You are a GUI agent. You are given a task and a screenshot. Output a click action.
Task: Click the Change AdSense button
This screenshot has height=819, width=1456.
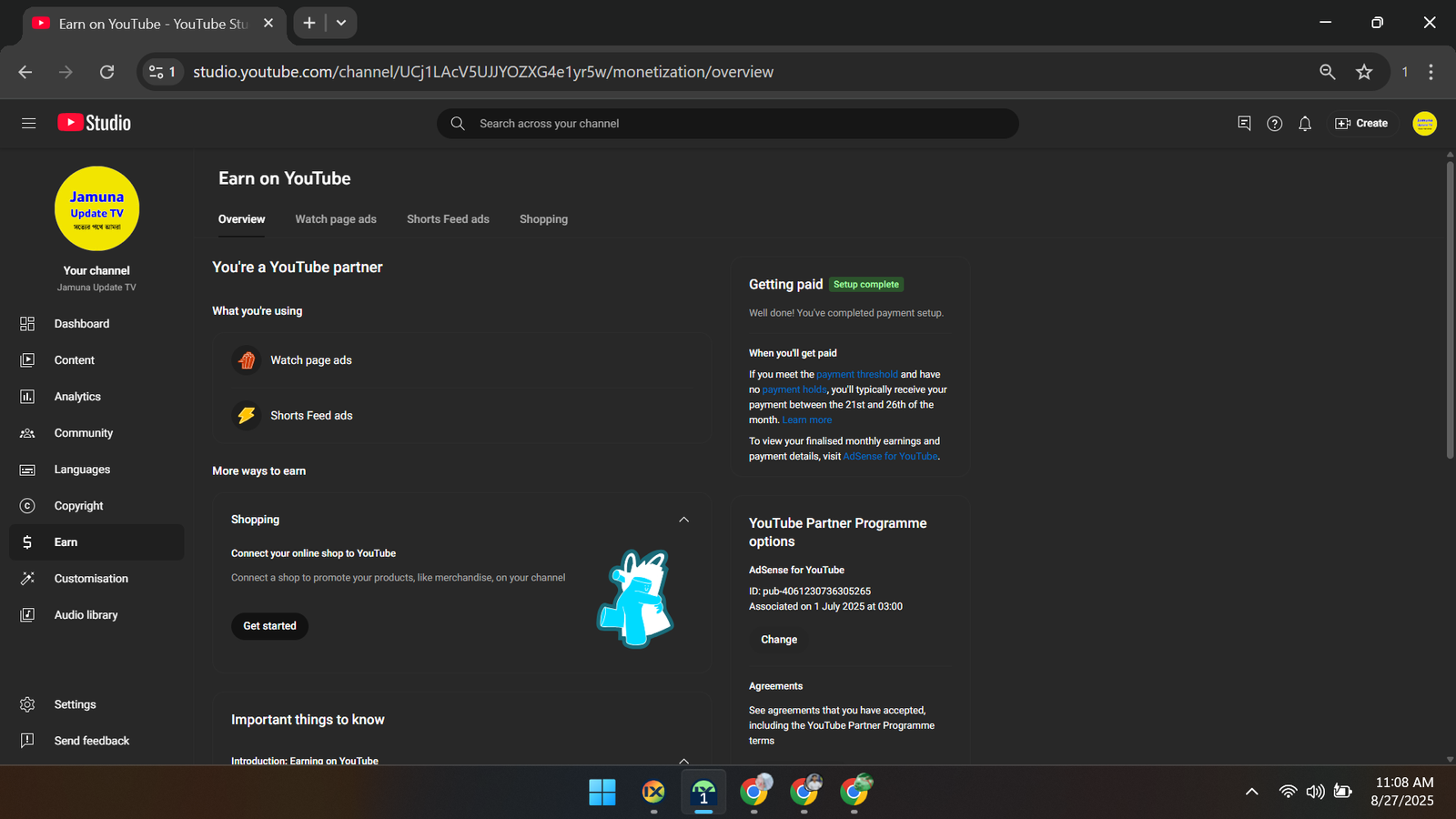pyautogui.click(x=779, y=640)
